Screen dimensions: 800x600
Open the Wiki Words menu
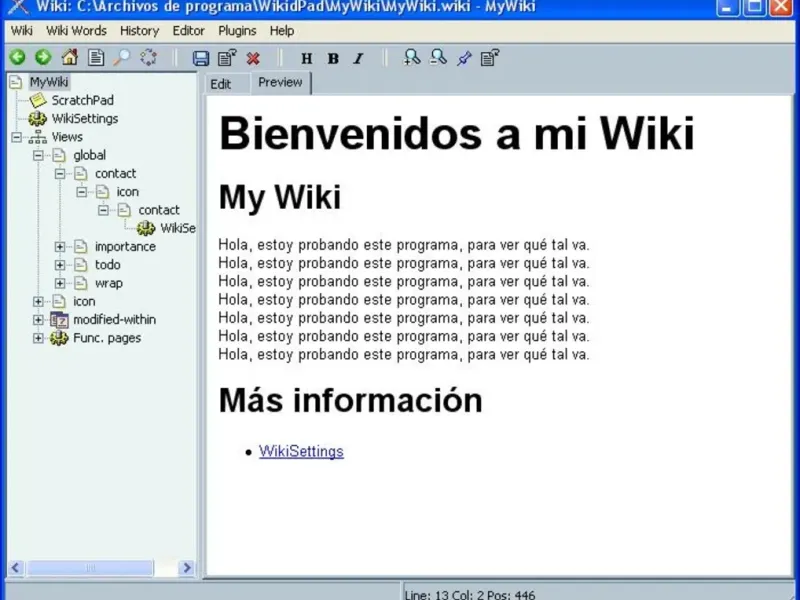[x=77, y=31]
